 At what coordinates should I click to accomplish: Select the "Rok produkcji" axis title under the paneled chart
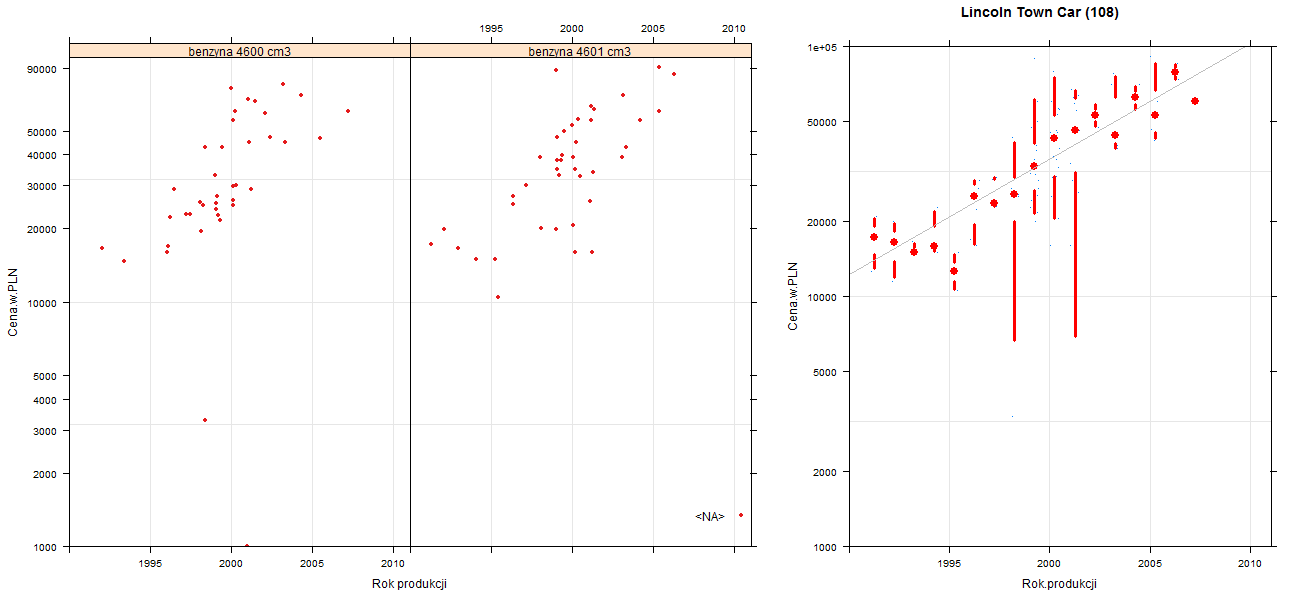tap(408, 584)
